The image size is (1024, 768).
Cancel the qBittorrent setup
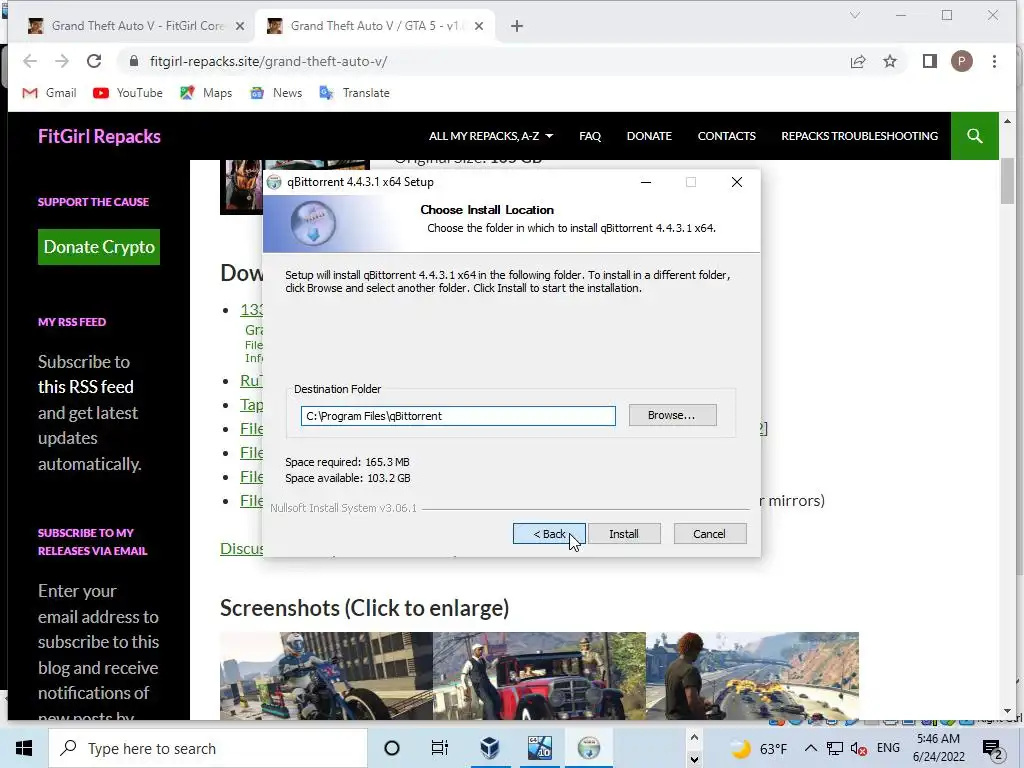point(709,534)
